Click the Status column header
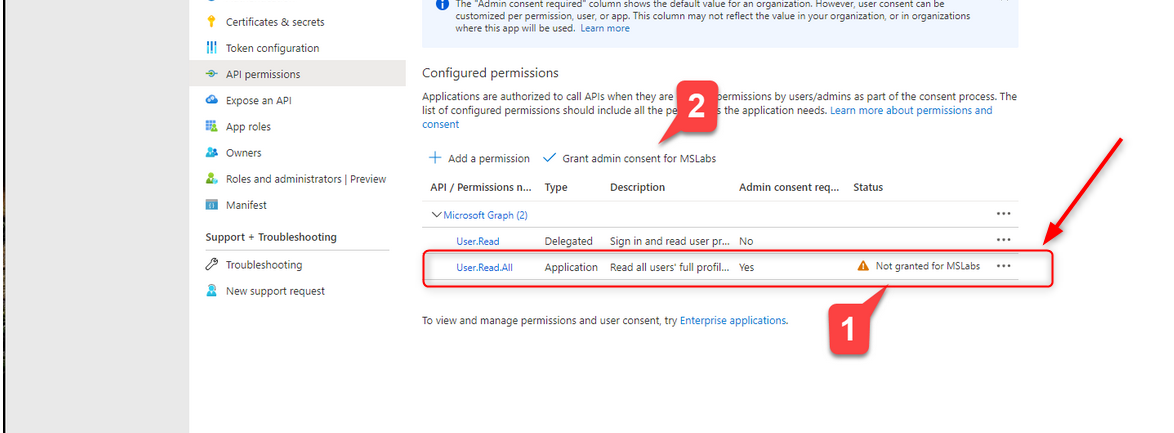The height and width of the screenshot is (433, 1174). pos(869,187)
